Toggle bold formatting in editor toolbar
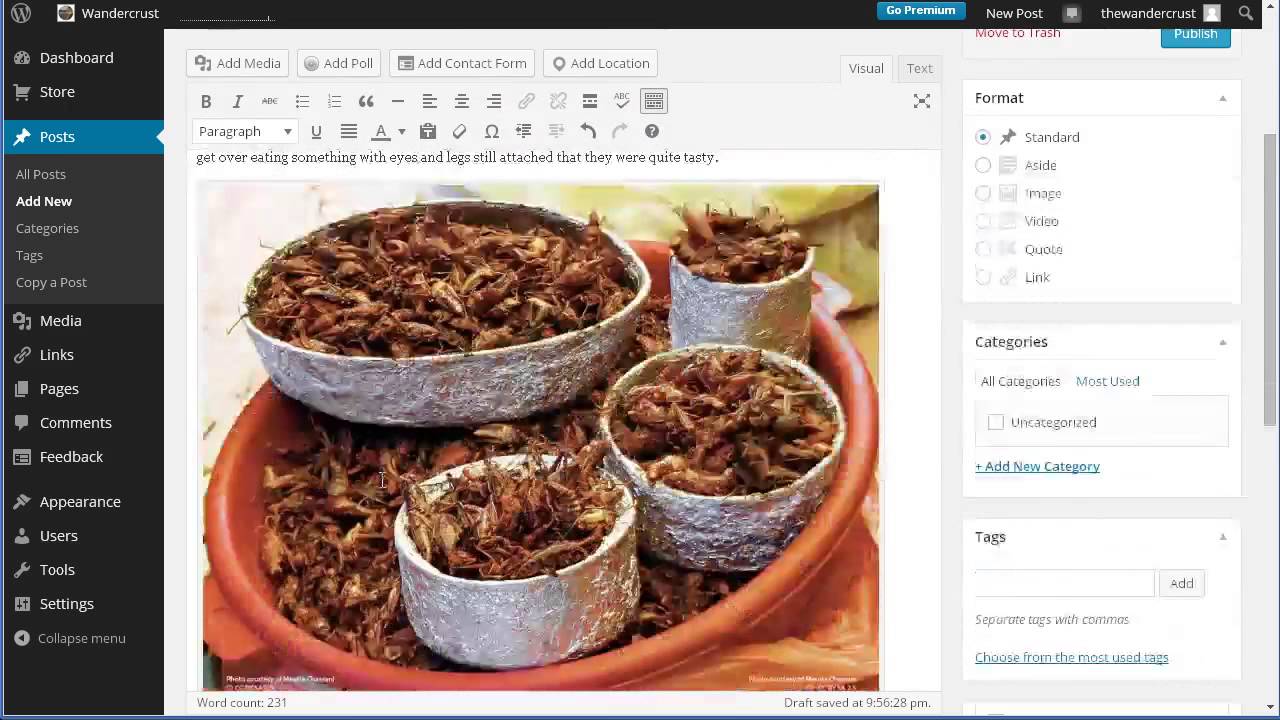This screenshot has height=720, width=1280. (x=206, y=101)
